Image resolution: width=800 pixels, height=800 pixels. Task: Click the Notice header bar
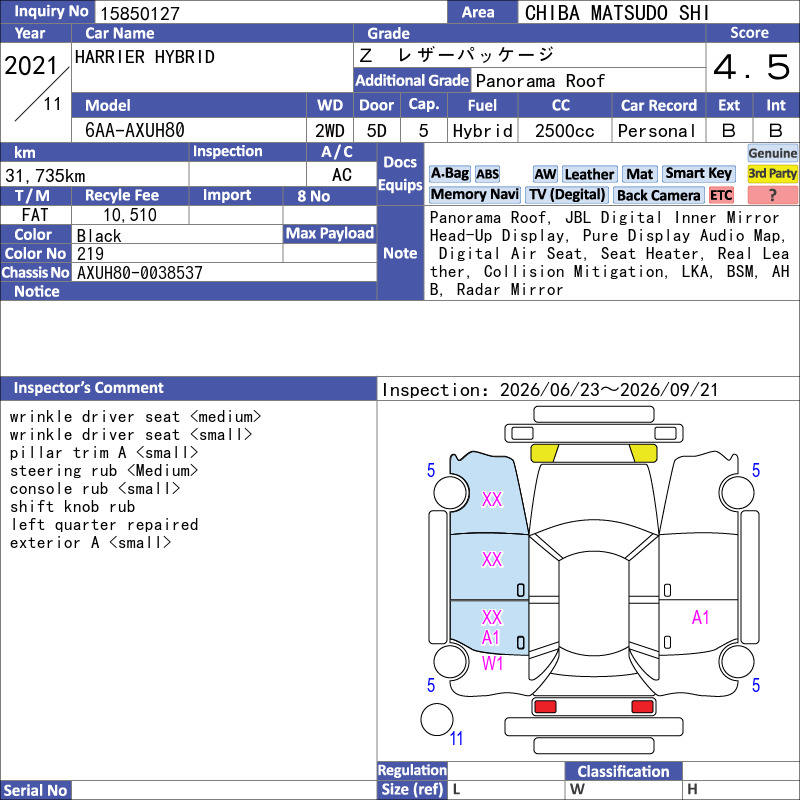(x=188, y=291)
